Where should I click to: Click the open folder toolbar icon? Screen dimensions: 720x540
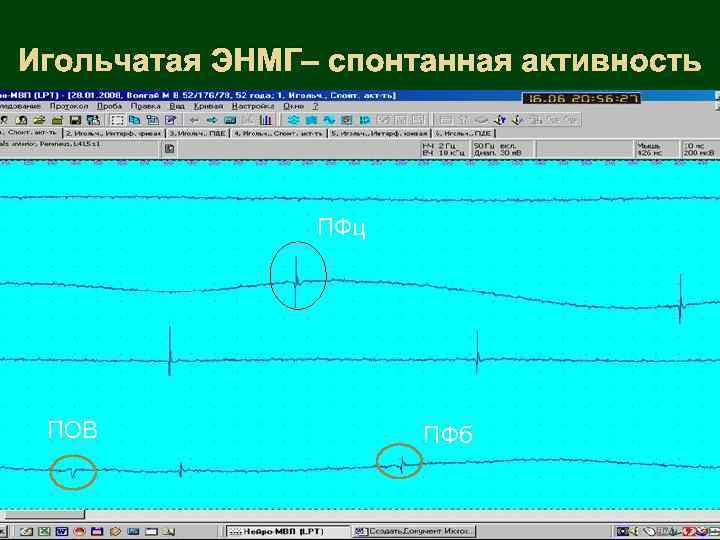tap(39, 120)
